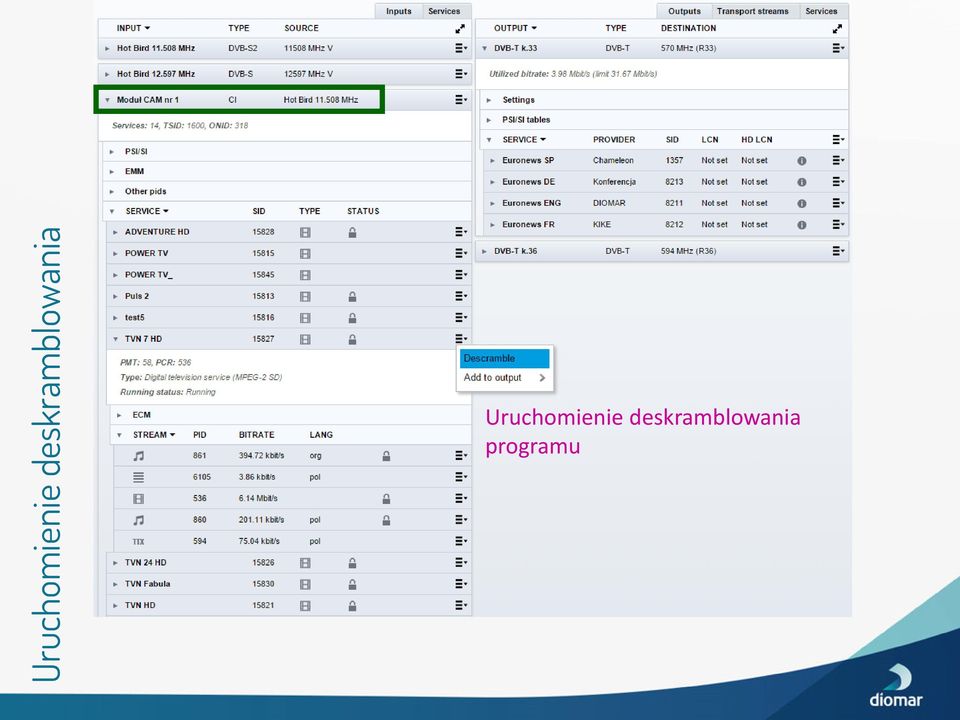The width and height of the screenshot is (960, 720).
Task: Open row menu for POWER TV service
Action: 461,253
